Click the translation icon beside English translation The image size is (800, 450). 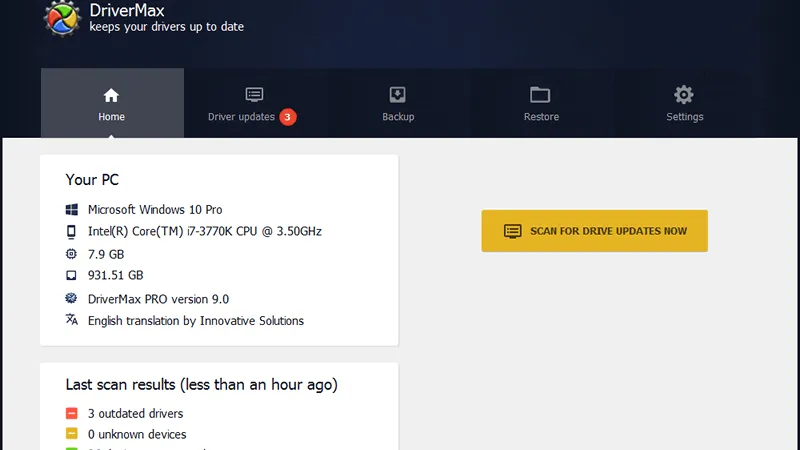pos(72,321)
